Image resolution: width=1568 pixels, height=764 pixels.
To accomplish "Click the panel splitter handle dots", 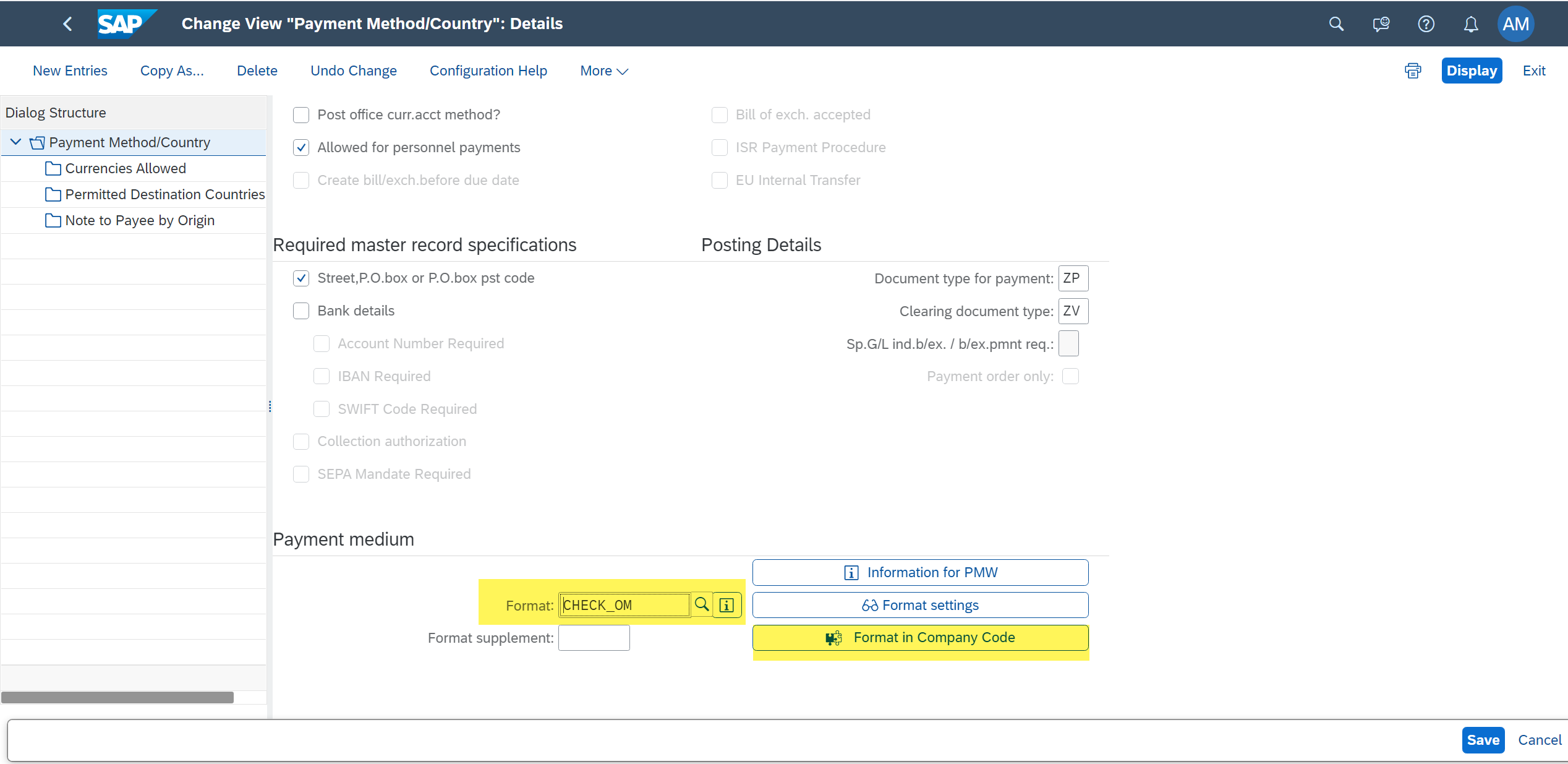I will click(x=270, y=406).
